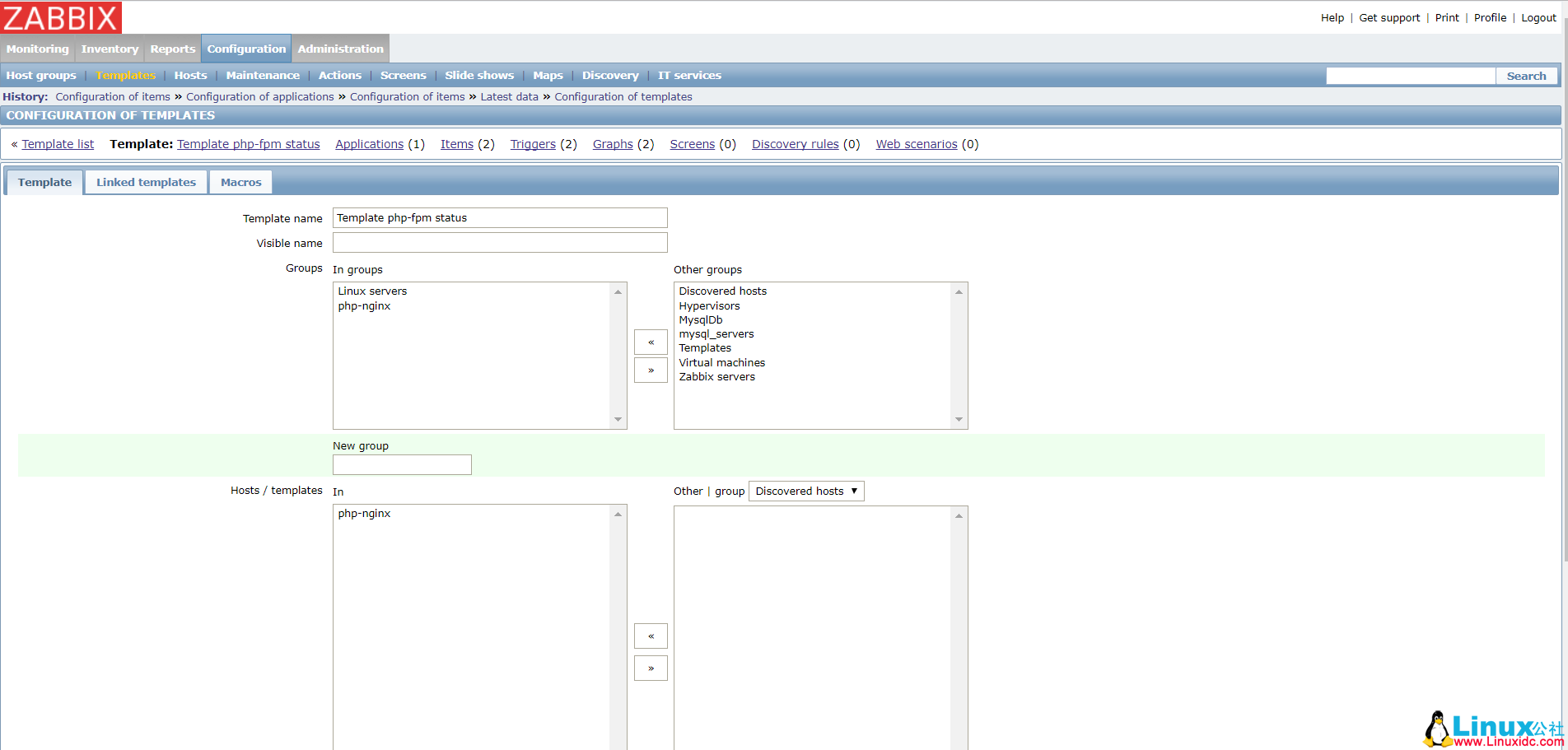Open the Macros tab
Viewport: 1568px width, 750px height.
(x=240, y=182)
